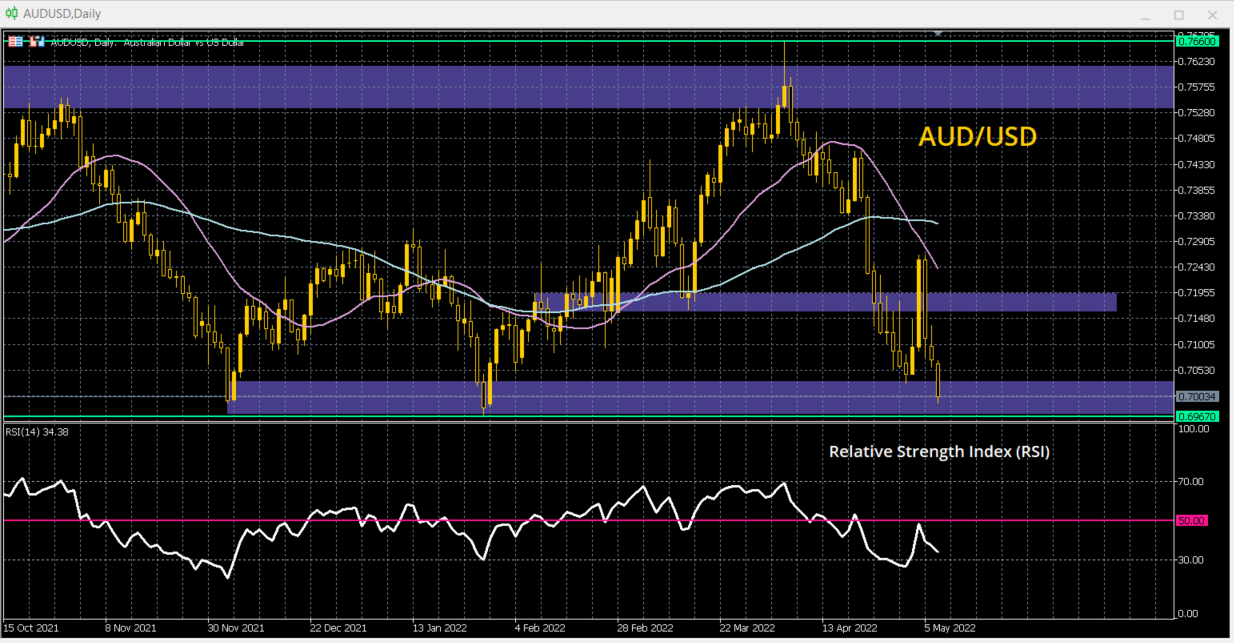Select the bottom purple support zone rectangle
This screenshot has height=643, width=1234.
(699, 397)
